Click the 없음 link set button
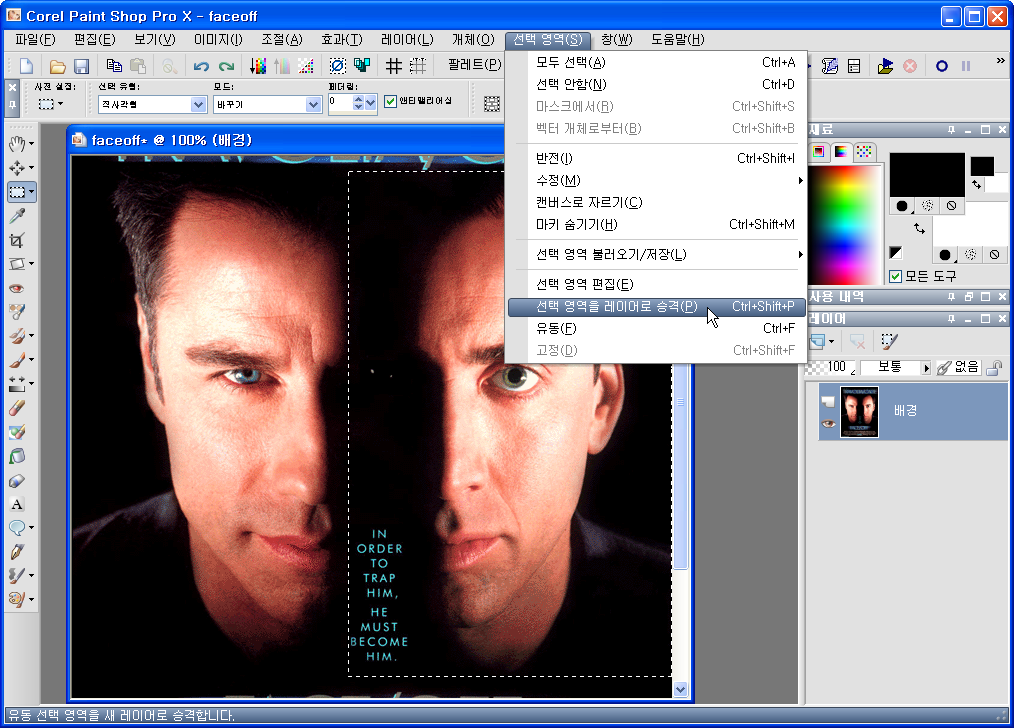The image size is (1014, 728). (x=958, y=367)
